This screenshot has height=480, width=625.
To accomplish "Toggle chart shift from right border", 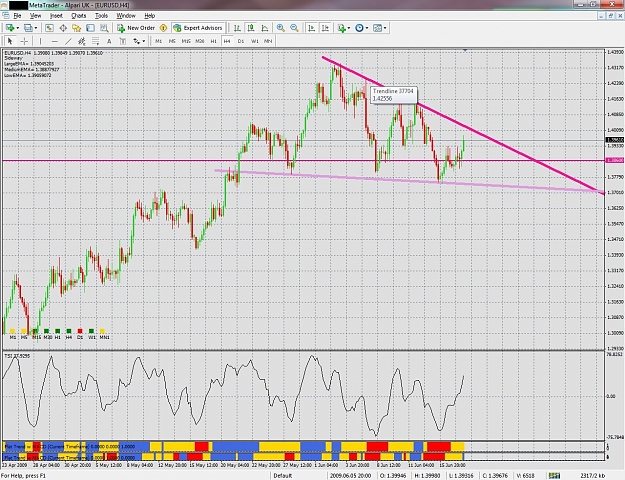I will coord(325,28).
